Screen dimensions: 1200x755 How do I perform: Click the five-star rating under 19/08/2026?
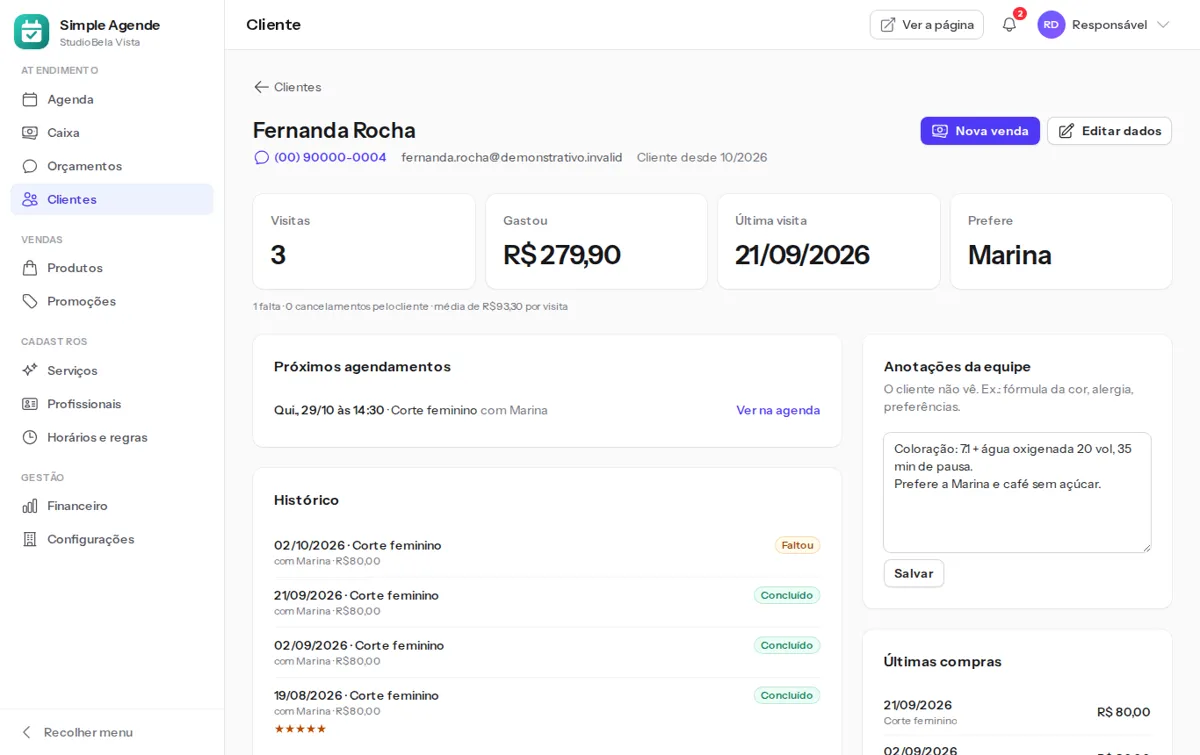(x=300, y=728)
